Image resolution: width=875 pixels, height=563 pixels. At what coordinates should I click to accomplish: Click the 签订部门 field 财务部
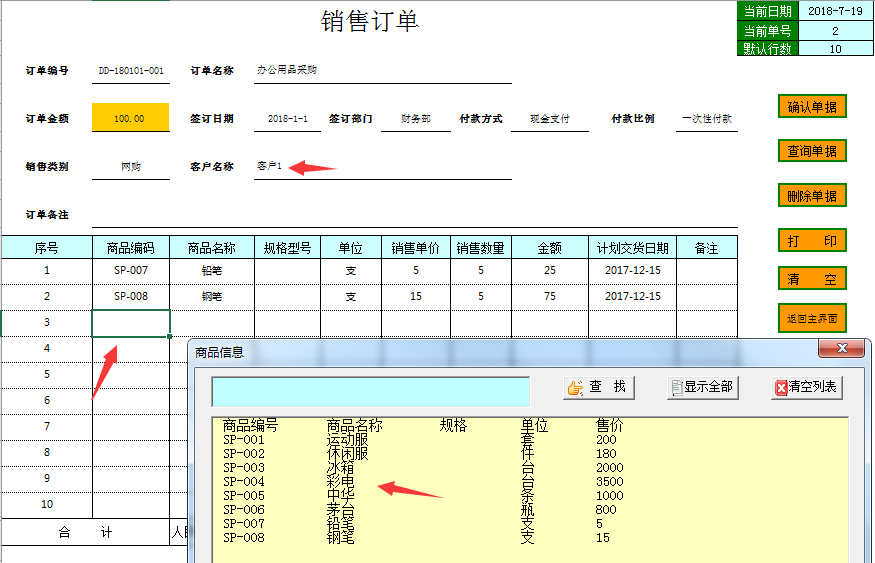pyautogui.click(x=416, y=118)
